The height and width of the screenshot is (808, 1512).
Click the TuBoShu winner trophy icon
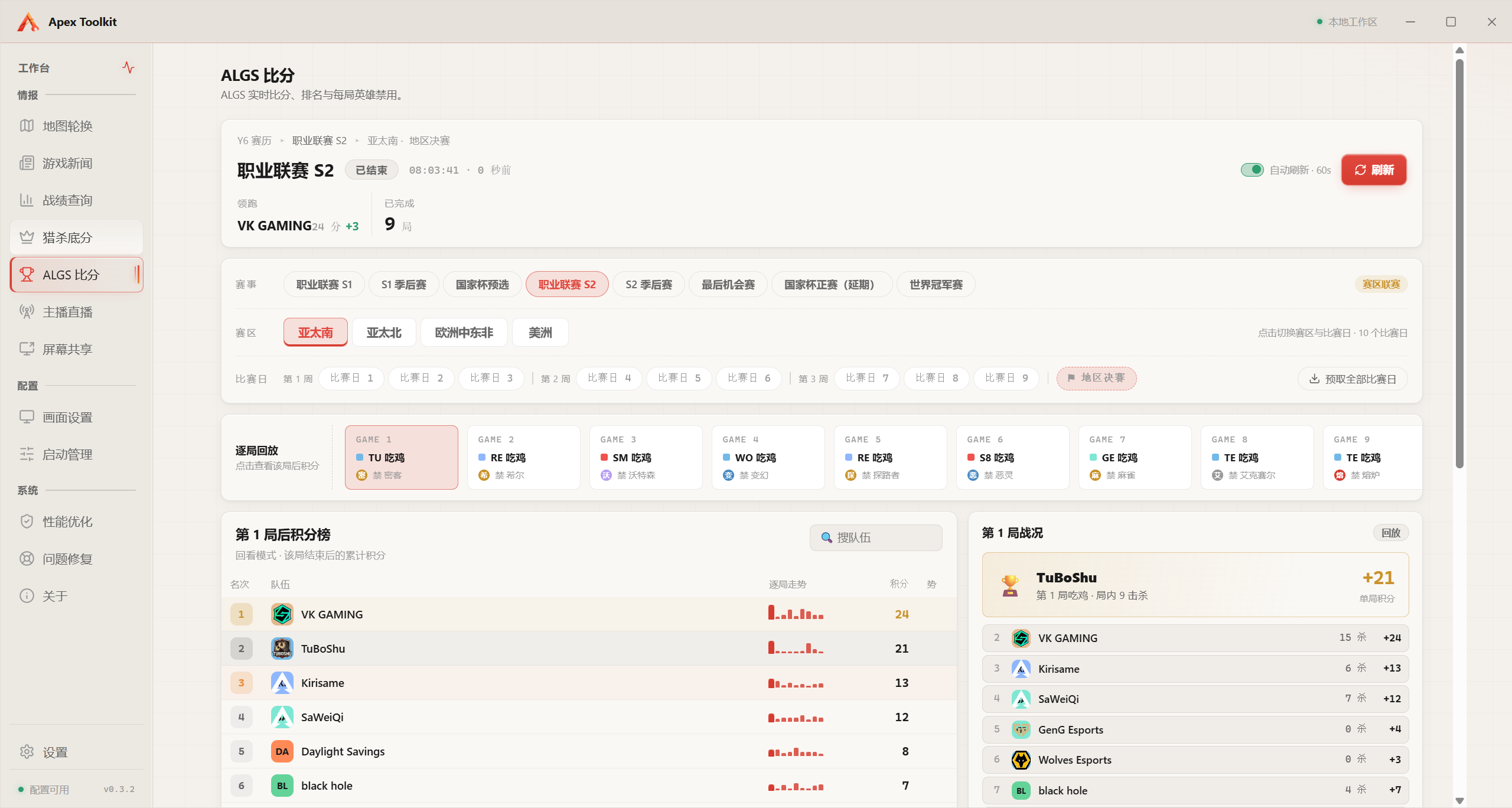pyautogui.click(x=1011, y=585)
